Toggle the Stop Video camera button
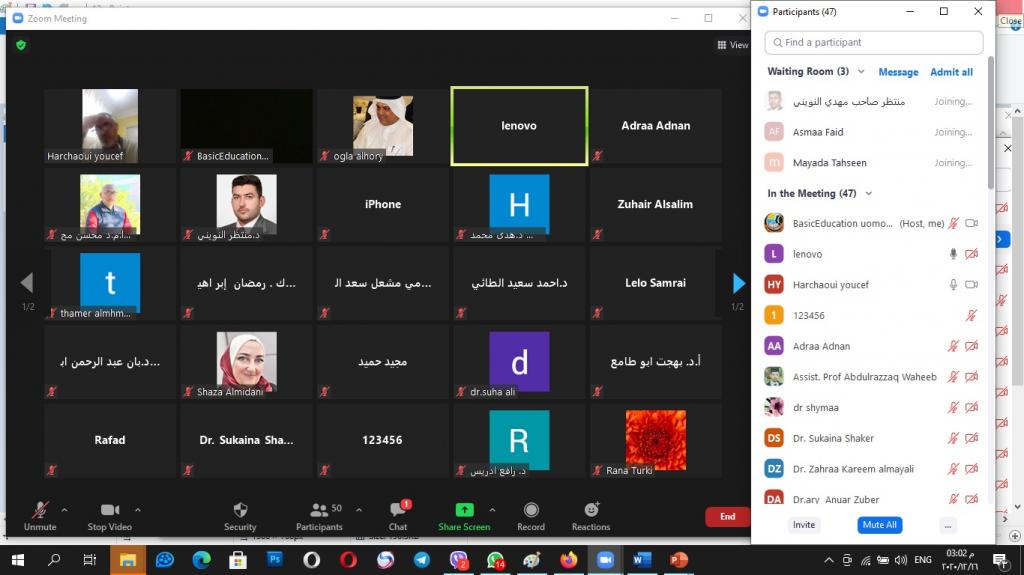Viewport: 1024px width, 575px height. click(110, 510)
